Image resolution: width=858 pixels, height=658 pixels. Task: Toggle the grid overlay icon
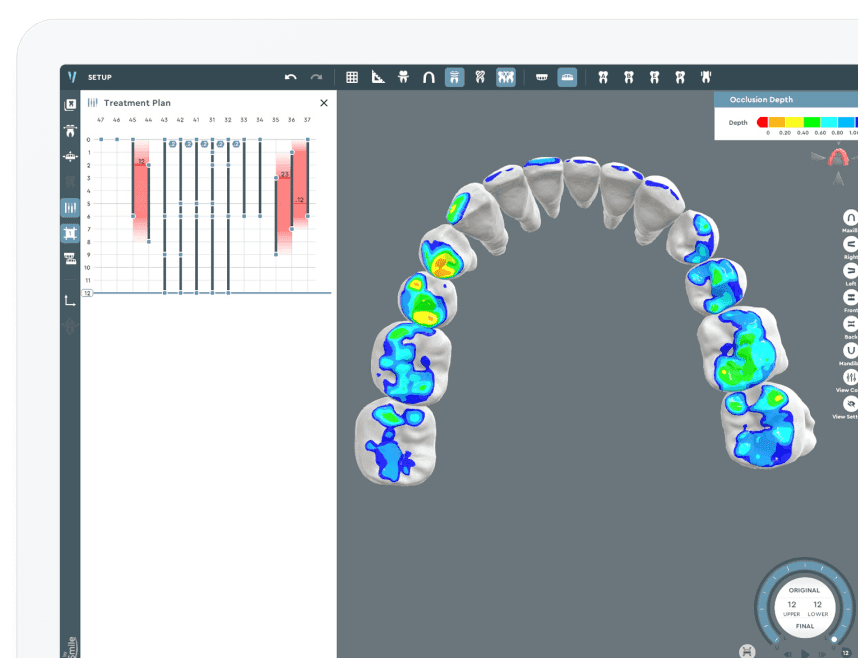(352, 77)
